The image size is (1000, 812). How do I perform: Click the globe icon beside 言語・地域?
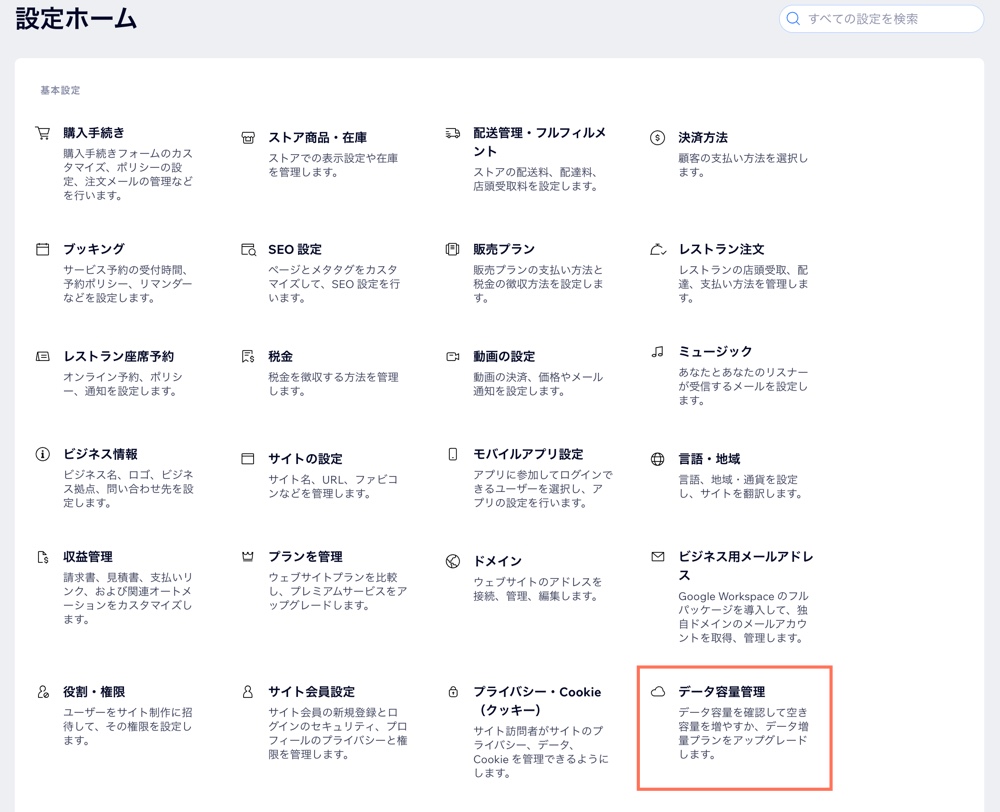click(x=657, y=460)
